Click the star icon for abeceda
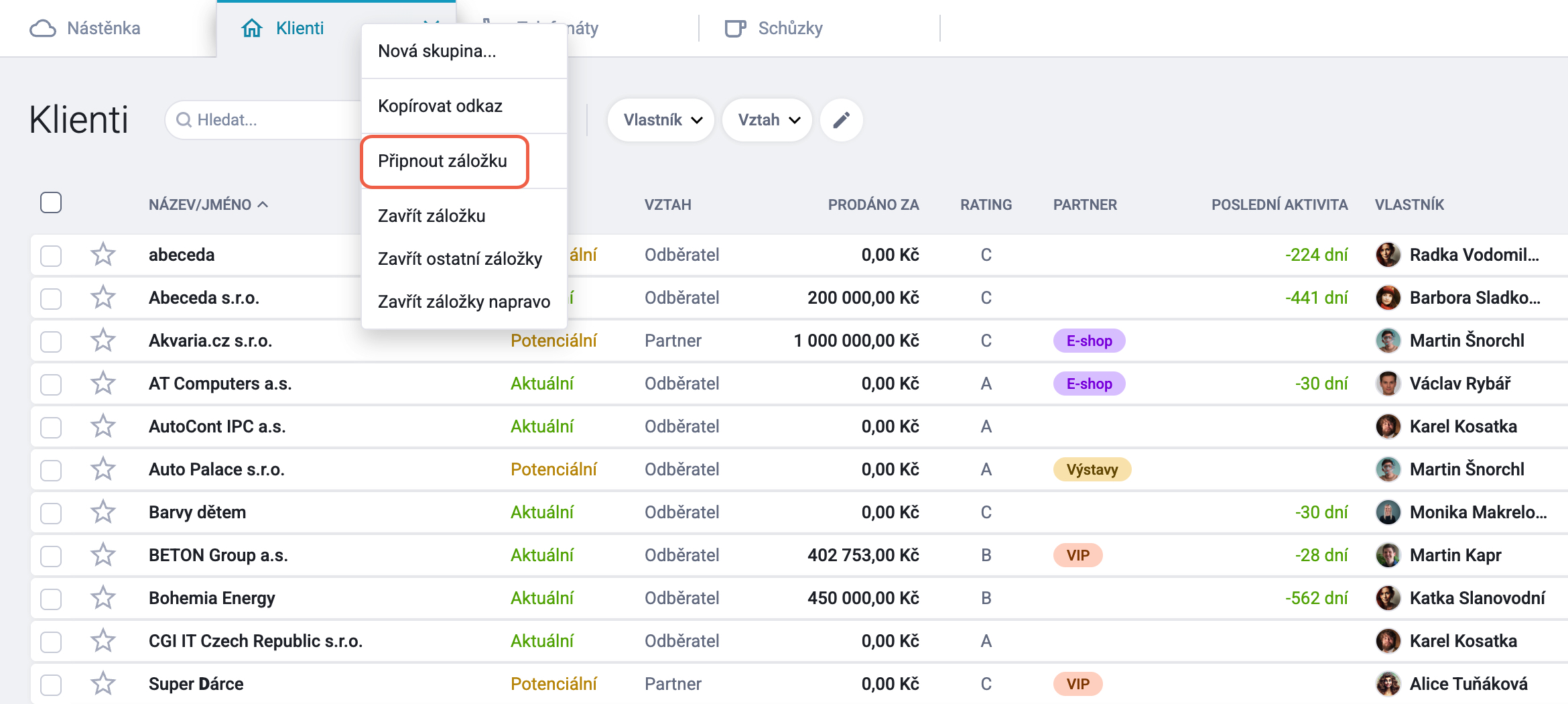 [x=103, y=255]
